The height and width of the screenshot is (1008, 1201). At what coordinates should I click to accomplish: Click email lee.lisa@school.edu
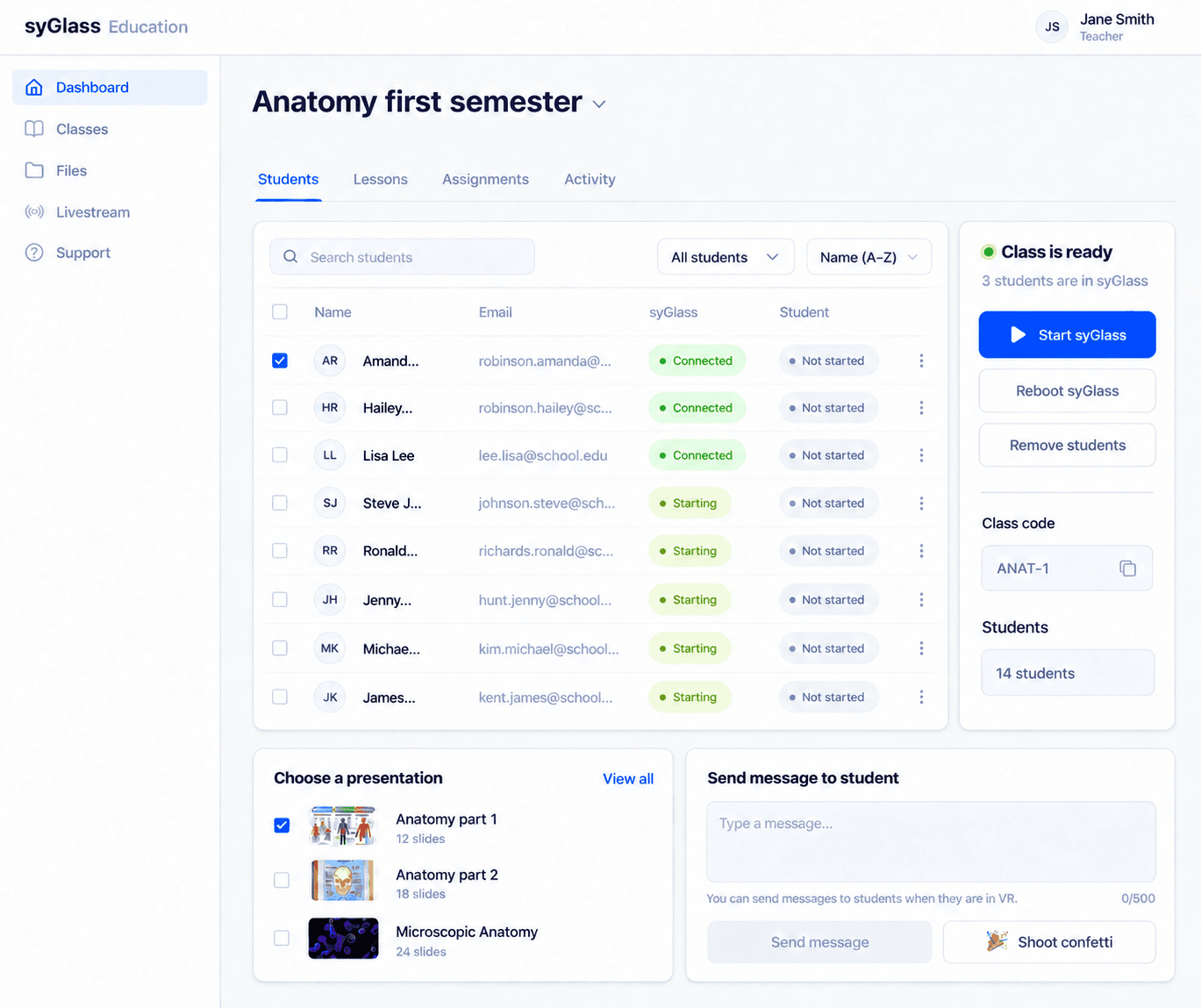(543, 455)
